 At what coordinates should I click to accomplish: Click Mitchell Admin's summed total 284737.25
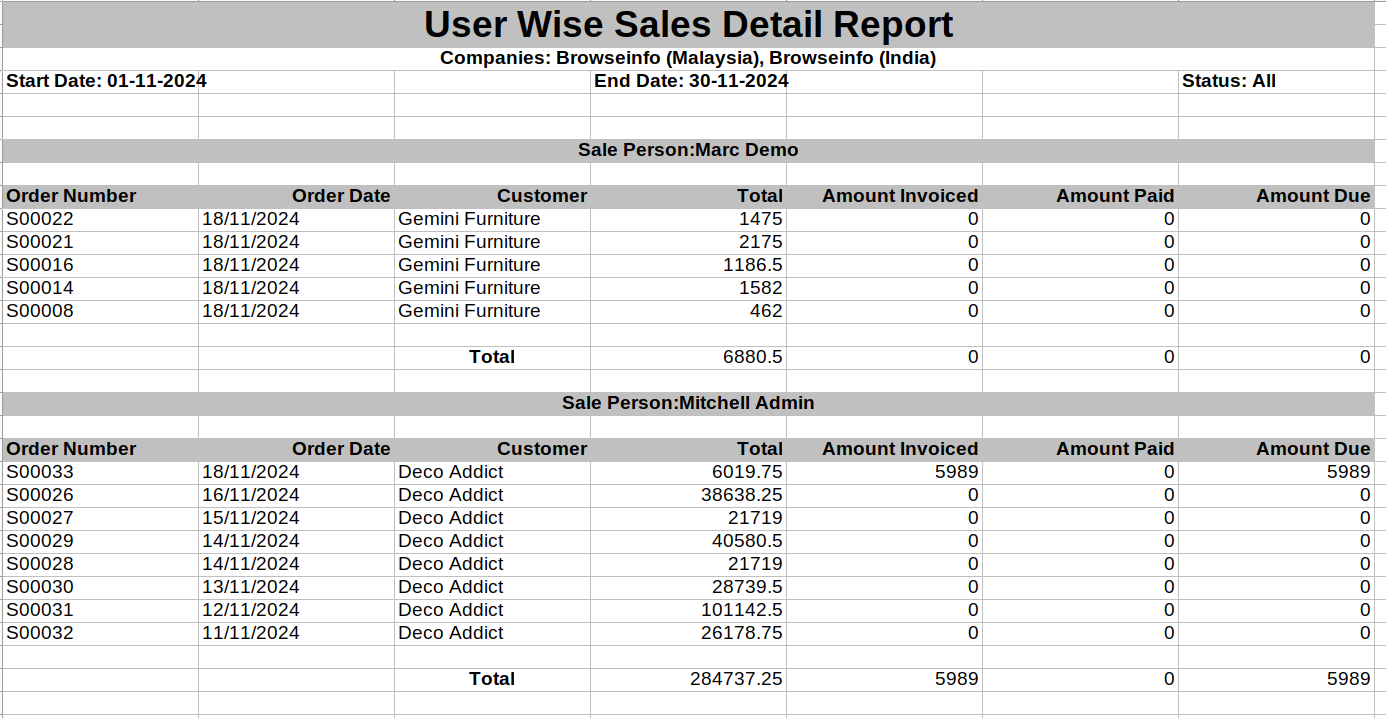[x=736, y=679]
